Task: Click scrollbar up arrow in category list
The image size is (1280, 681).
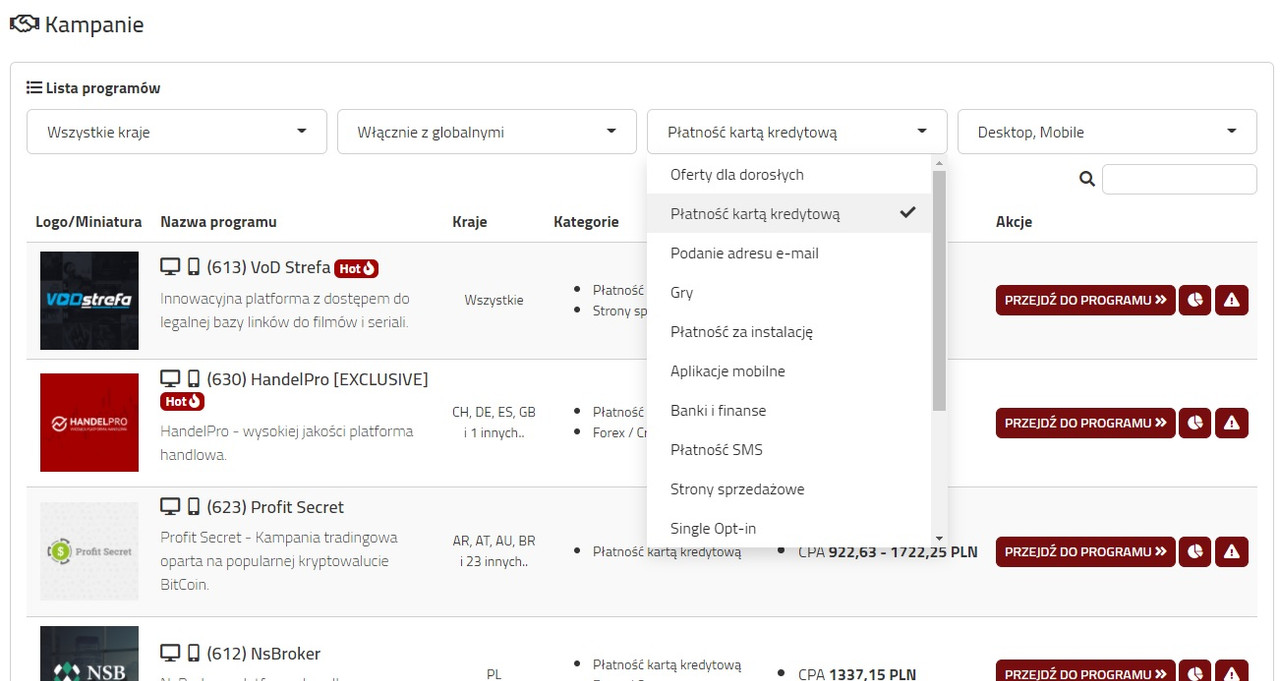Action: click(939, 163)
